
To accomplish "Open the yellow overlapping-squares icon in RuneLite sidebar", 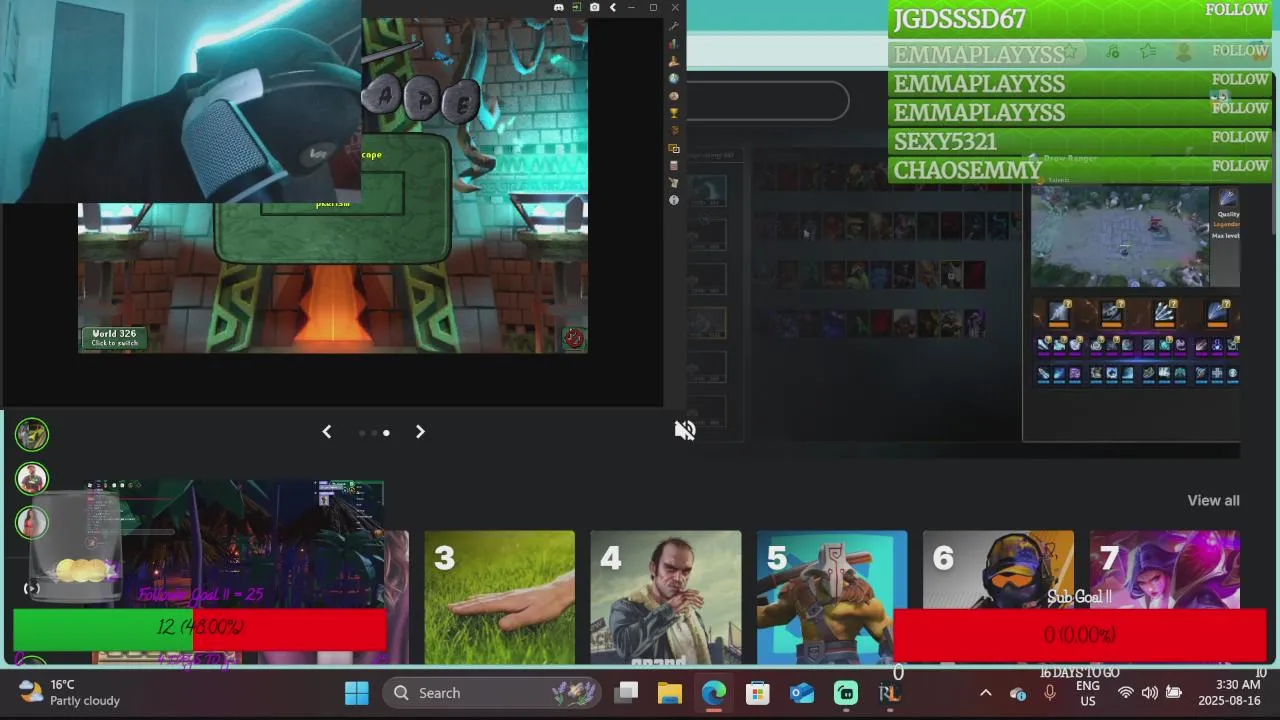I will click(674, 148).
